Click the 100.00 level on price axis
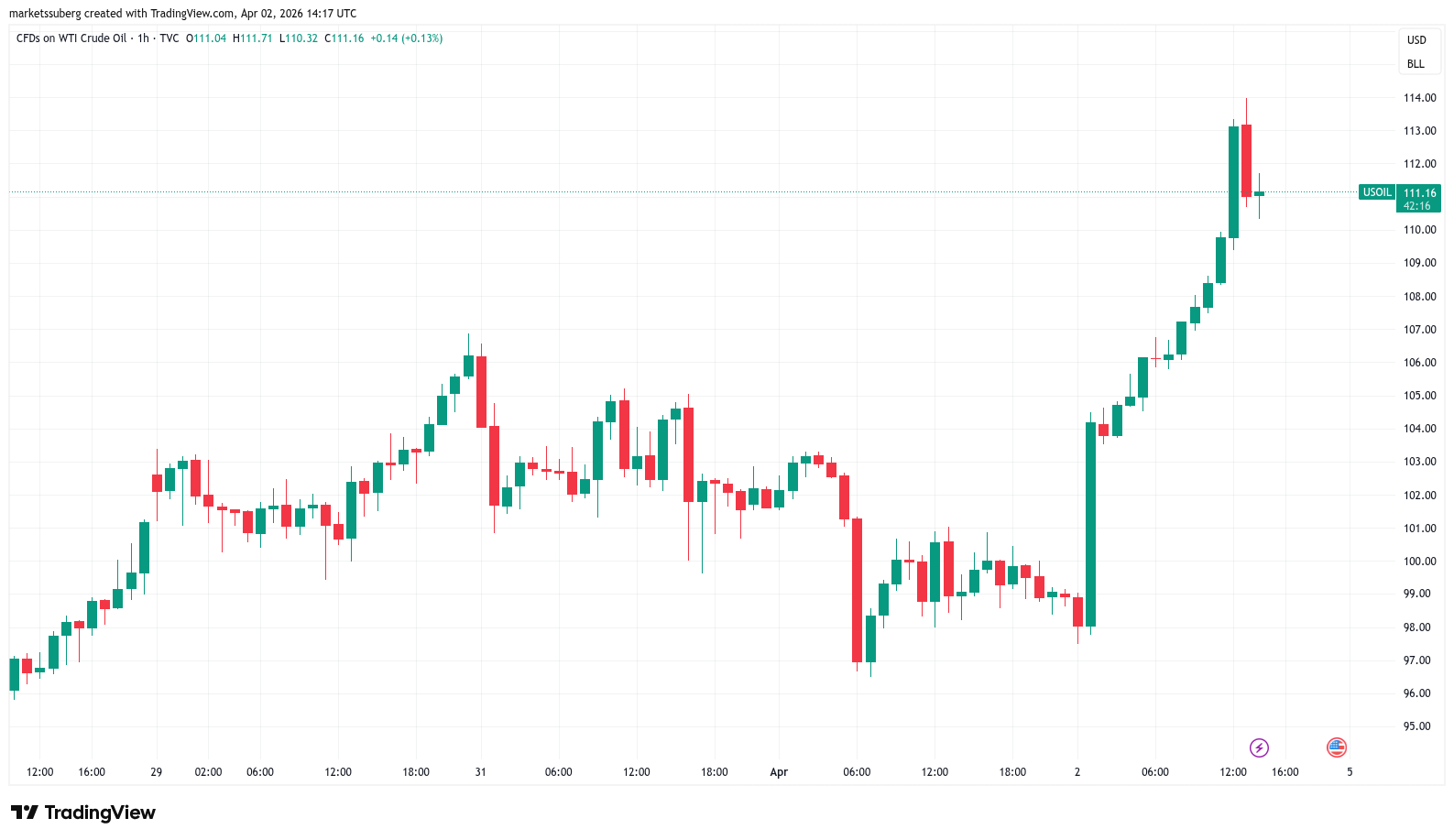This screenshot has height=840, width=1454. [x=1419, y=562]
